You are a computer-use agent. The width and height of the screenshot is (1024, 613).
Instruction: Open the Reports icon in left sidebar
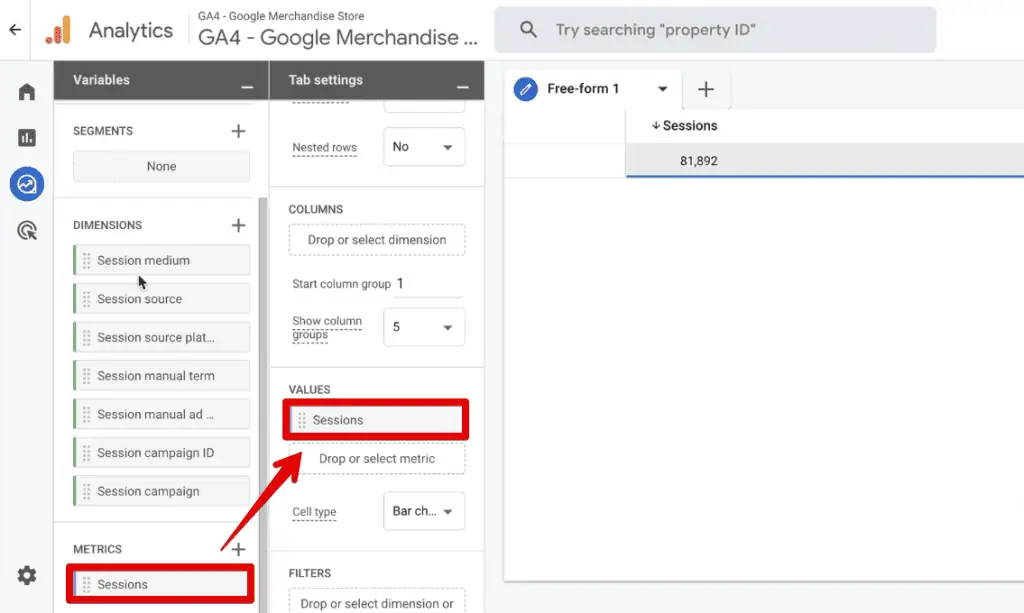[x=26, y=137]
